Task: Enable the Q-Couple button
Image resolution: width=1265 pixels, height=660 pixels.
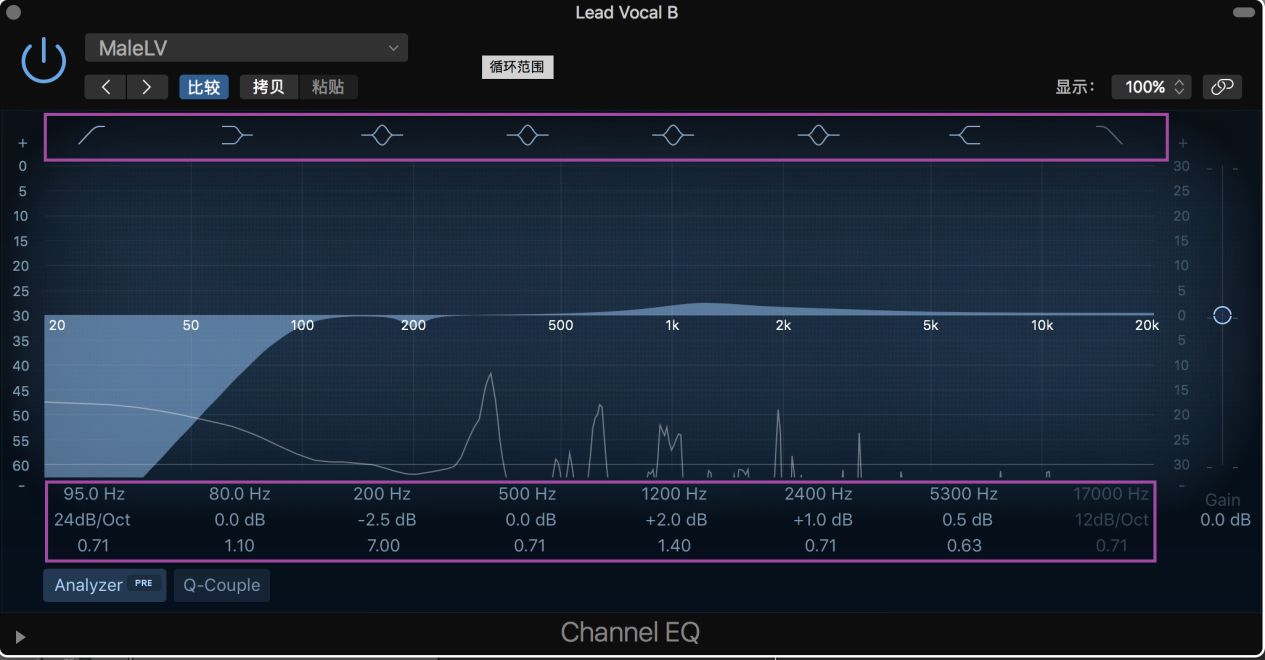Action: pyautogui.click(x=221, y=585)
